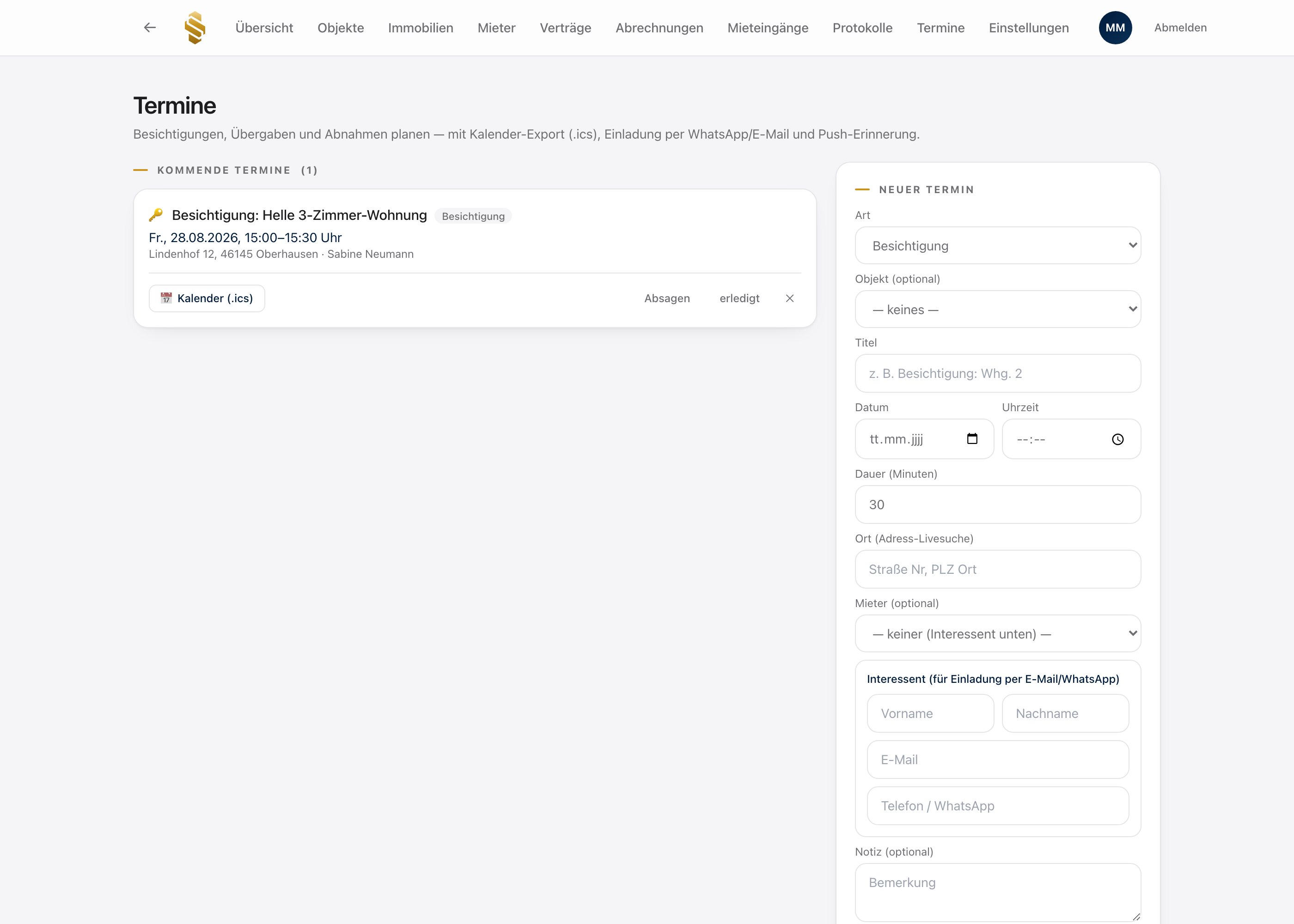
Task: Click the Besichtigung tag badge
Action: 473,216
